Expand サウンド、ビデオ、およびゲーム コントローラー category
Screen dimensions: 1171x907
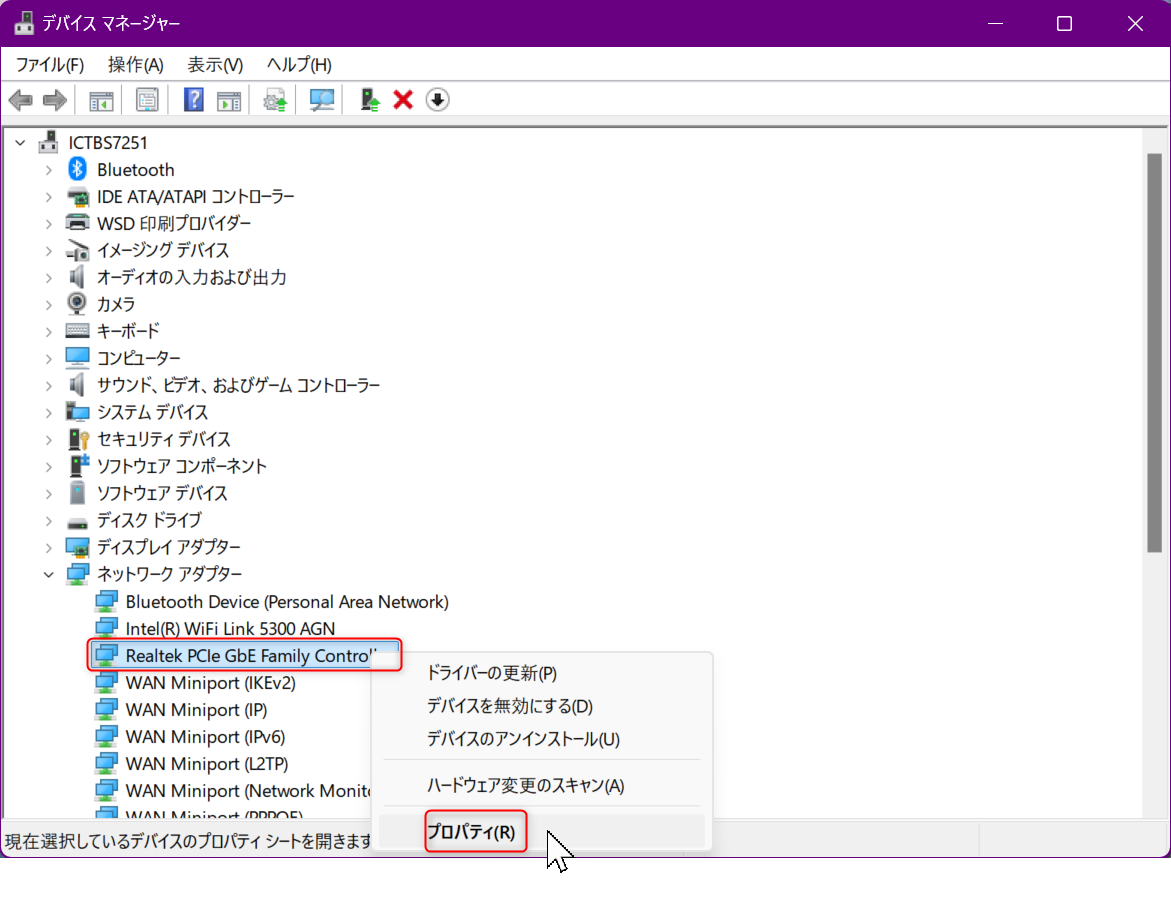(49, 386)
